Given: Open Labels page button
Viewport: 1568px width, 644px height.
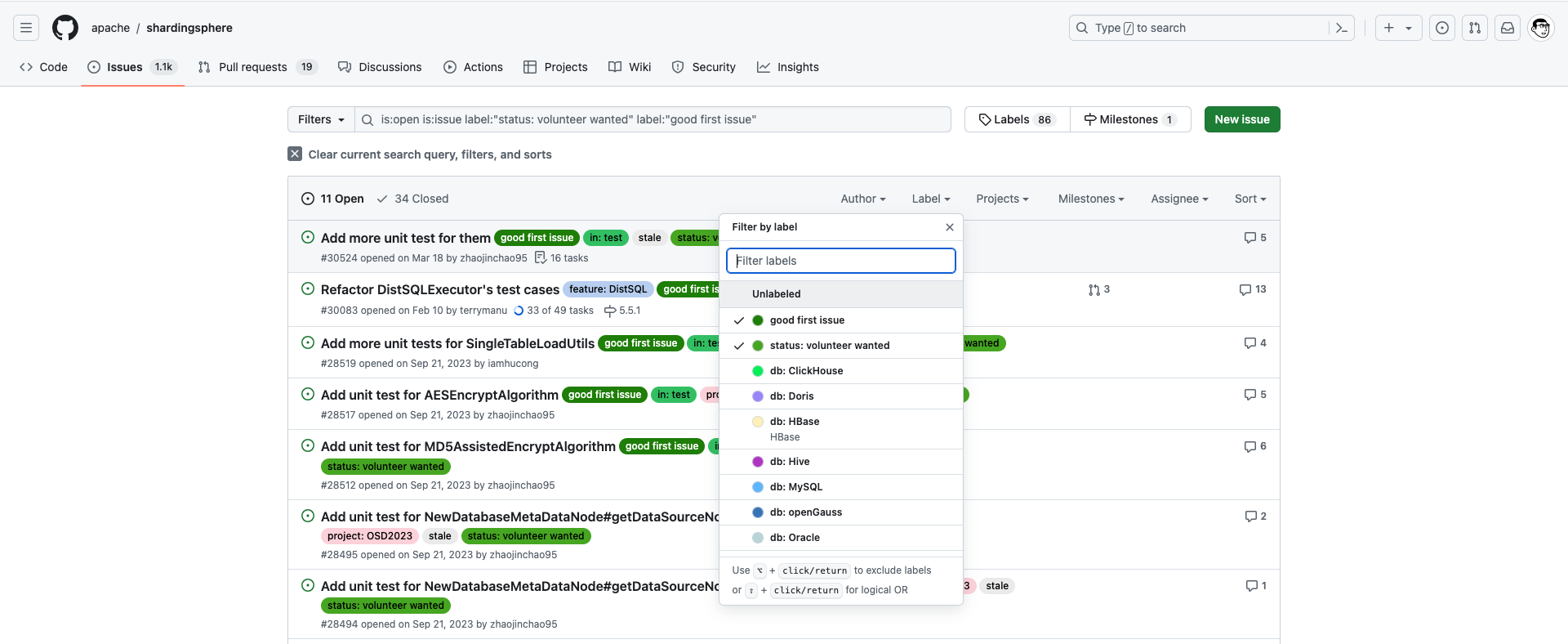Looking at the screenshot, I should coord(1017,119).
